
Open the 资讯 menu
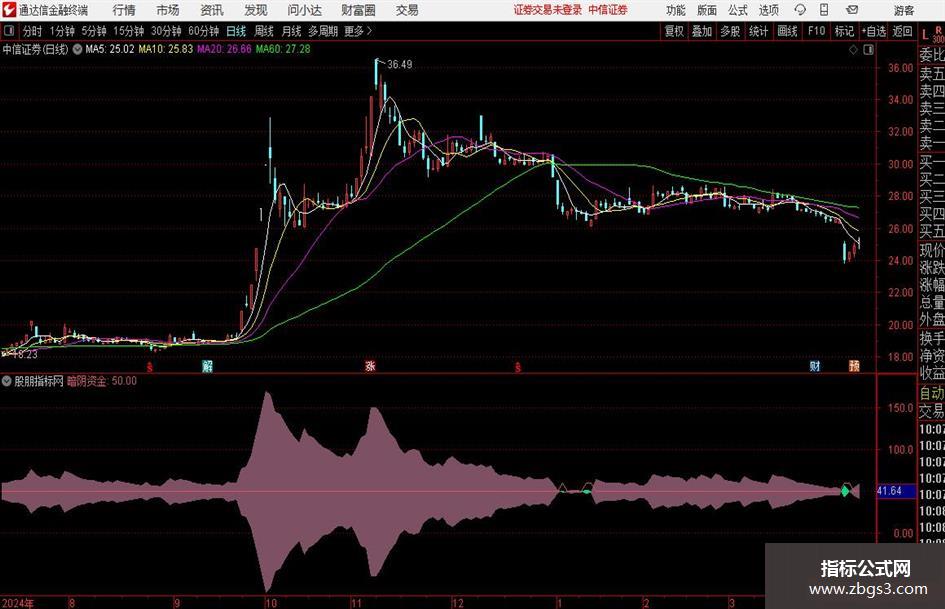212,10
